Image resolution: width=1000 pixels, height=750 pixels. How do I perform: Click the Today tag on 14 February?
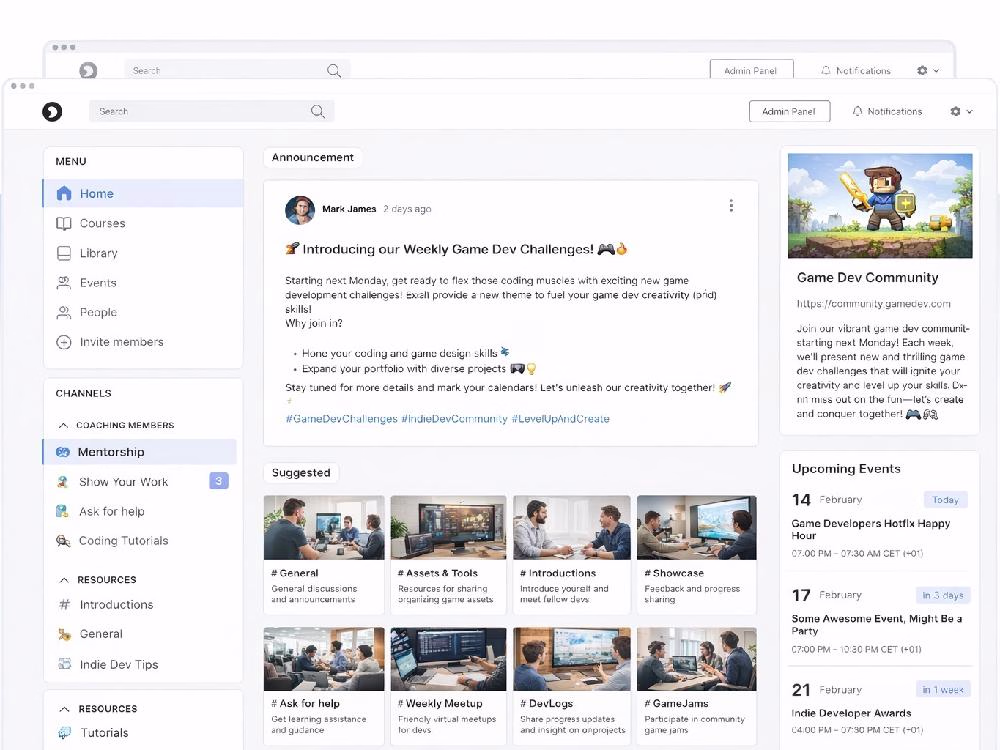(946, 499)
